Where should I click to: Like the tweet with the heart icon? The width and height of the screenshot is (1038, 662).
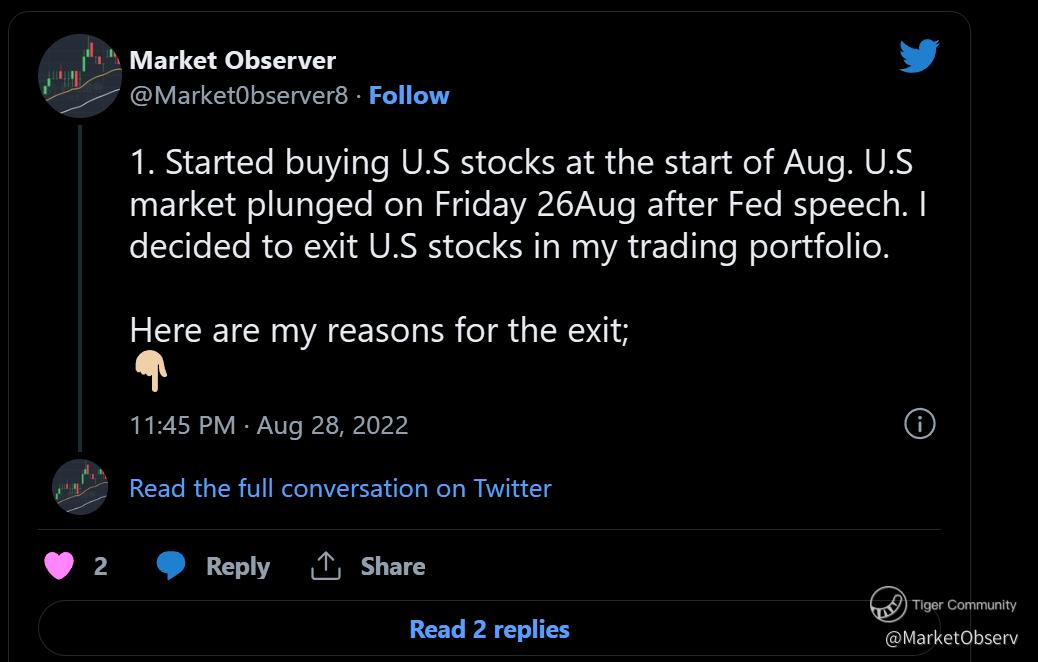click(60, 566)
